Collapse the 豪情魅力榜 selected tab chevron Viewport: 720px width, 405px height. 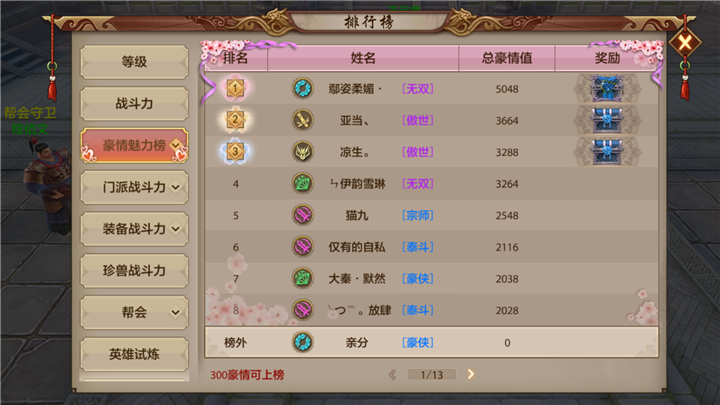175,145
